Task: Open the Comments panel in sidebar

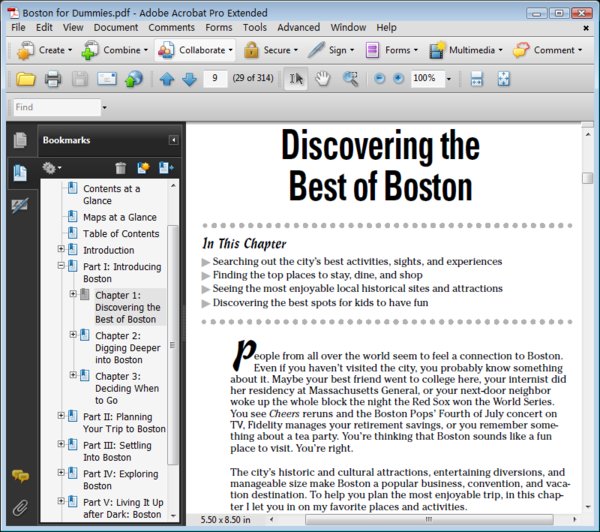Action: pos(19,477)
